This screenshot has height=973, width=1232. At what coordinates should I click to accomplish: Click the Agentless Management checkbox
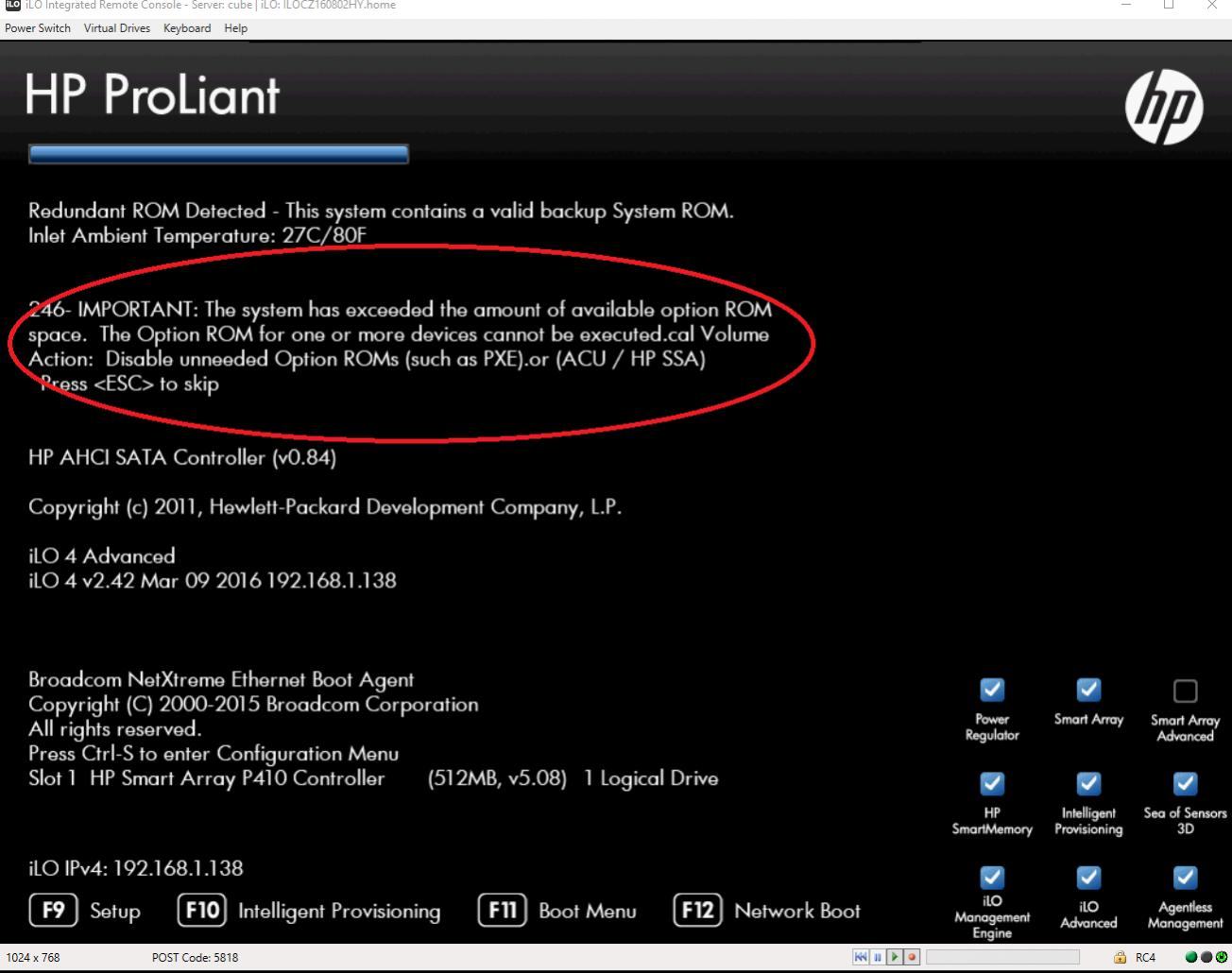(1185, 877)
